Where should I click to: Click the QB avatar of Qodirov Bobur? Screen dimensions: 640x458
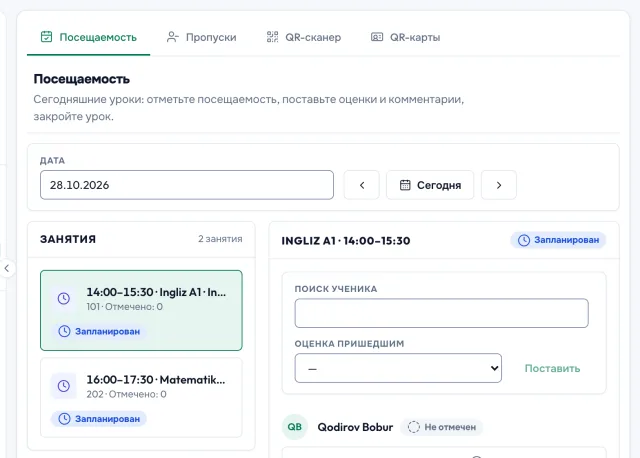(x=295, y=427)
